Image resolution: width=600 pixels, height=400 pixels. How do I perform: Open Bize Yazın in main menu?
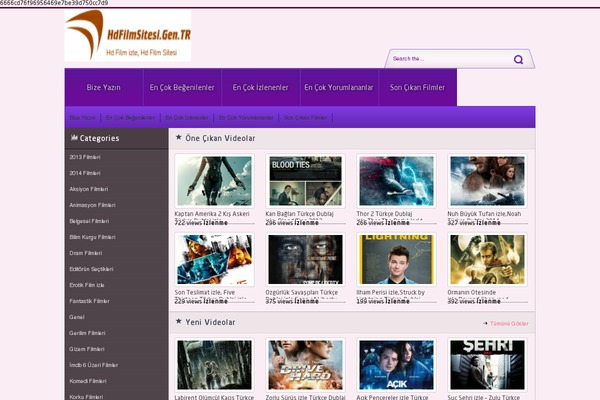104,87
